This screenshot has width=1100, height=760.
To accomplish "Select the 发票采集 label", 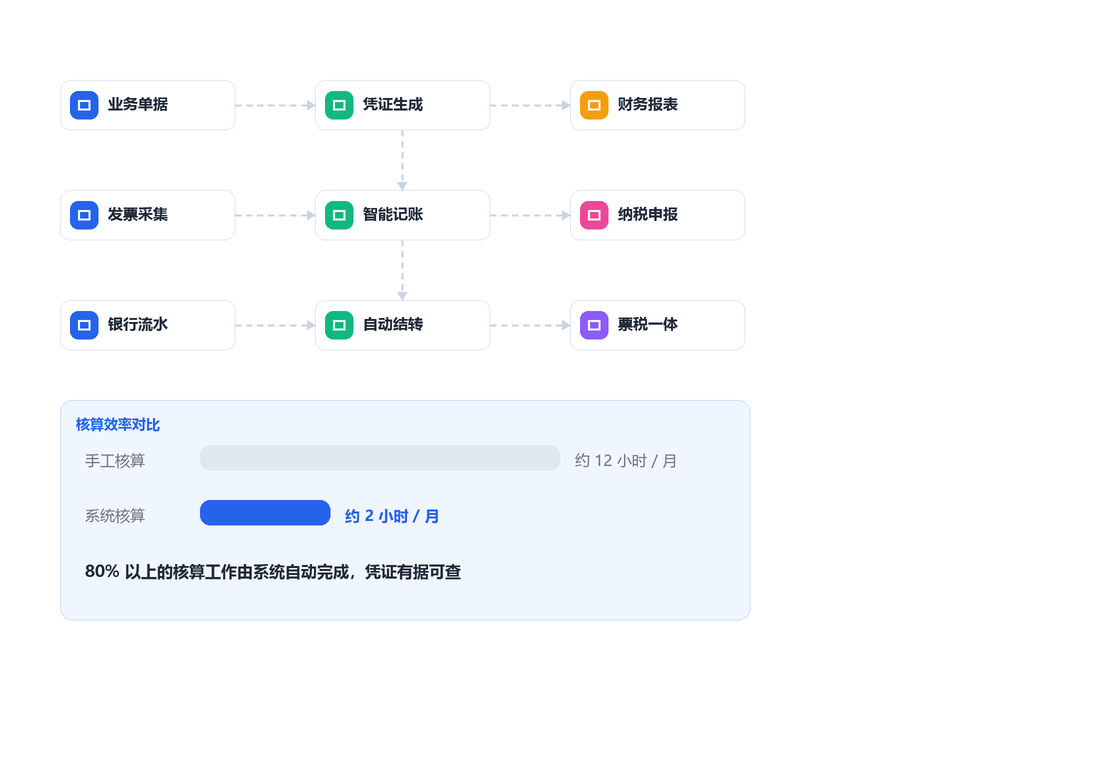I will pos(138,215).
